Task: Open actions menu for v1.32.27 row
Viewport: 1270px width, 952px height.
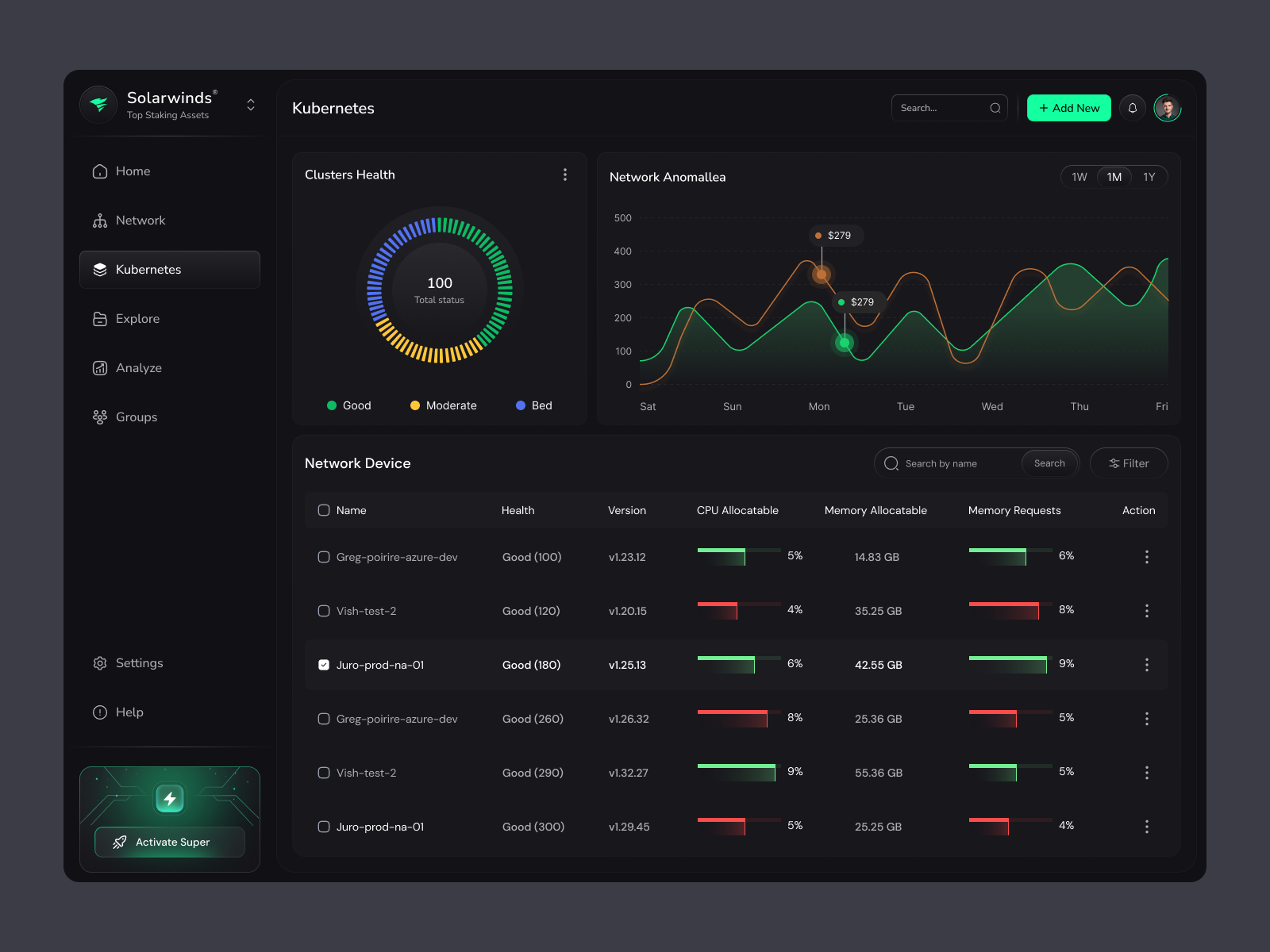Action: [x=1147, y=773]
